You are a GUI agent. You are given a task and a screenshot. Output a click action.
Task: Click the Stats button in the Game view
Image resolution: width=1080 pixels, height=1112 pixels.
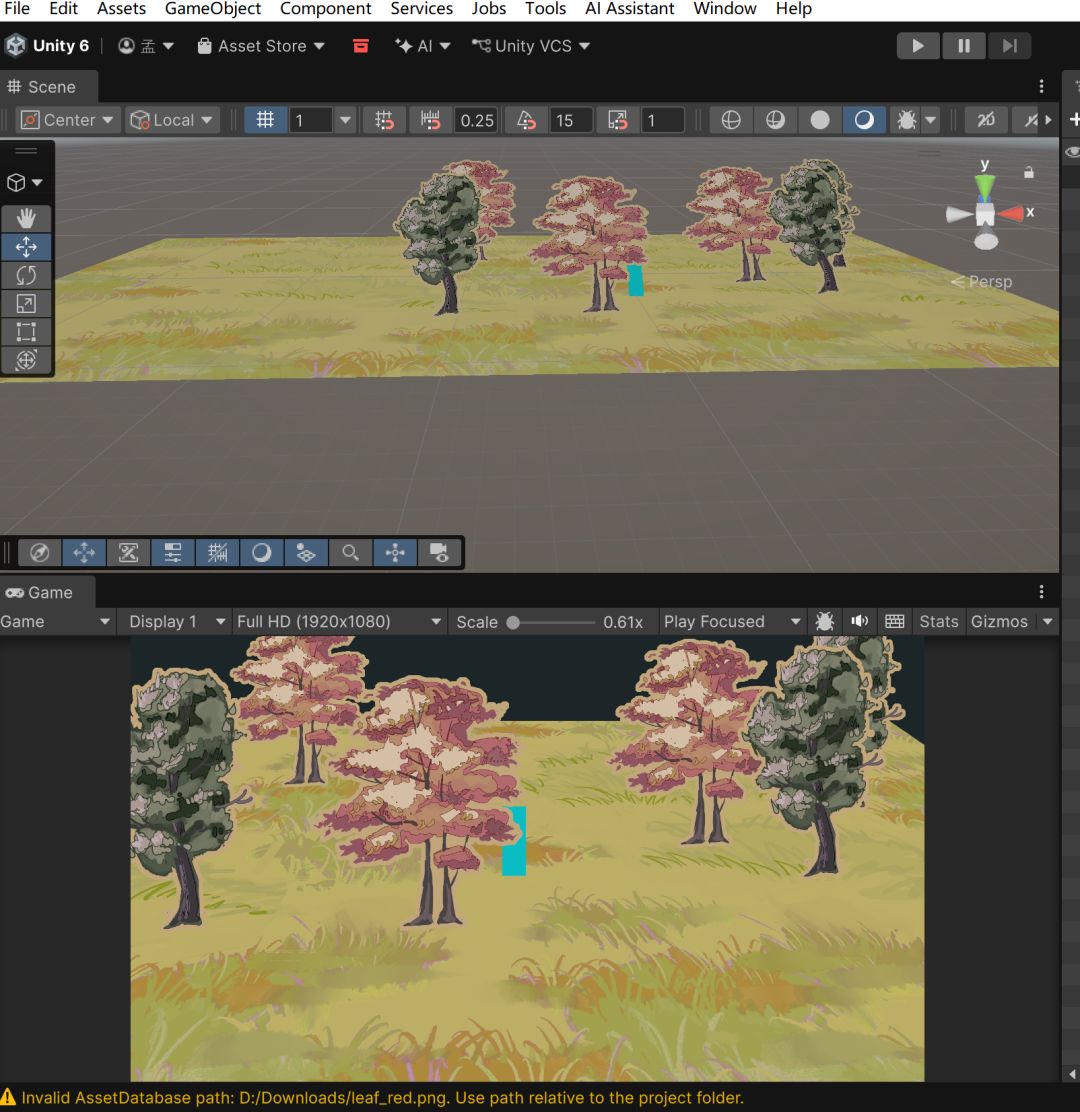click(x=938, y=622)
